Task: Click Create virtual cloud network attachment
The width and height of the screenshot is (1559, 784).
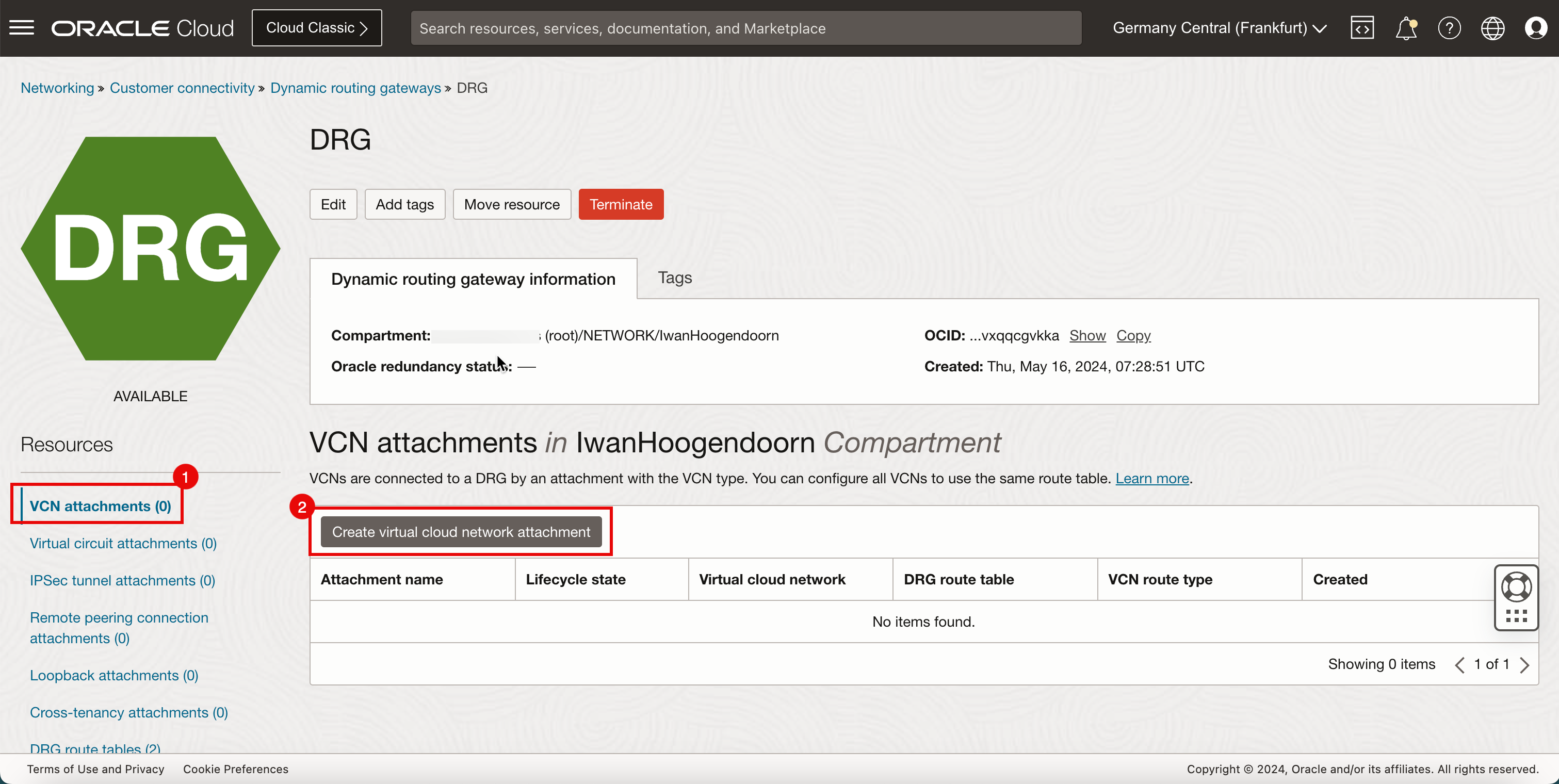Action: (x=461, y=532)
